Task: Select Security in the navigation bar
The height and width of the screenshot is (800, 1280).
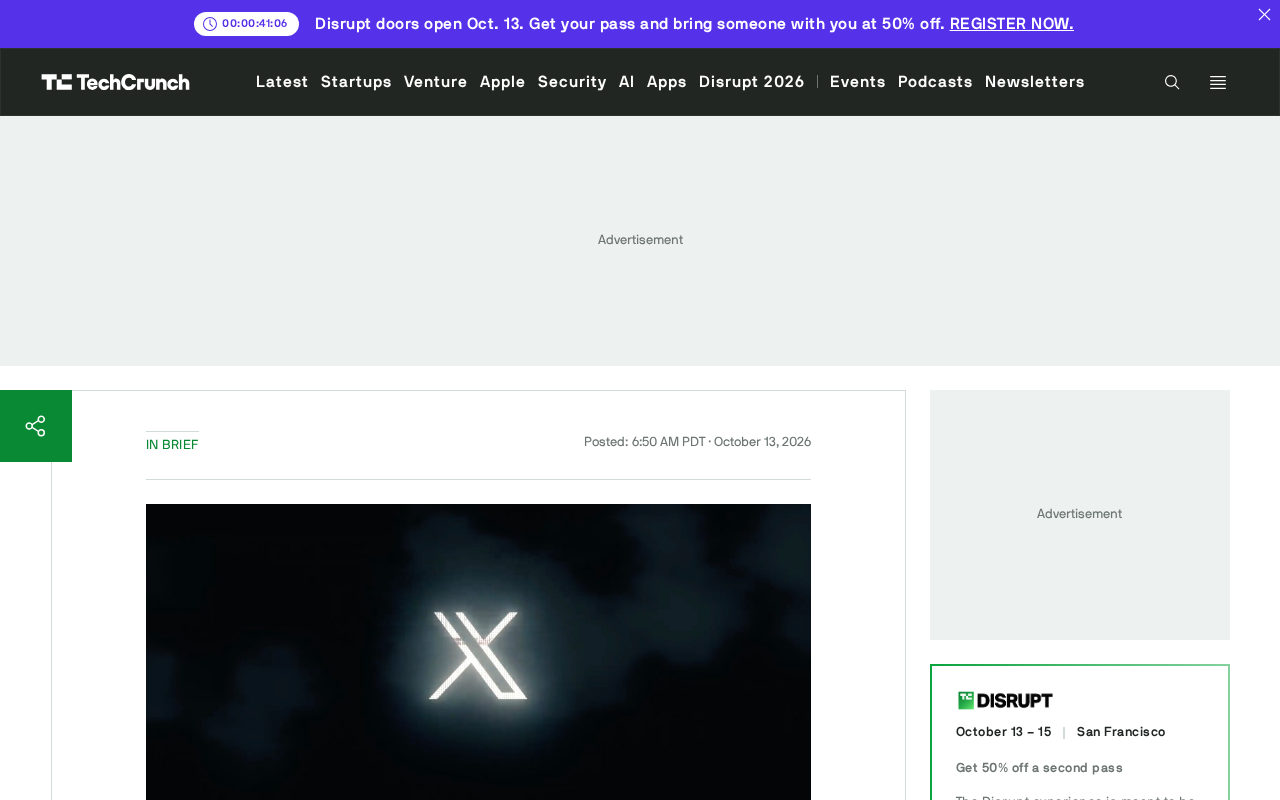Action: tap(572, 82)
